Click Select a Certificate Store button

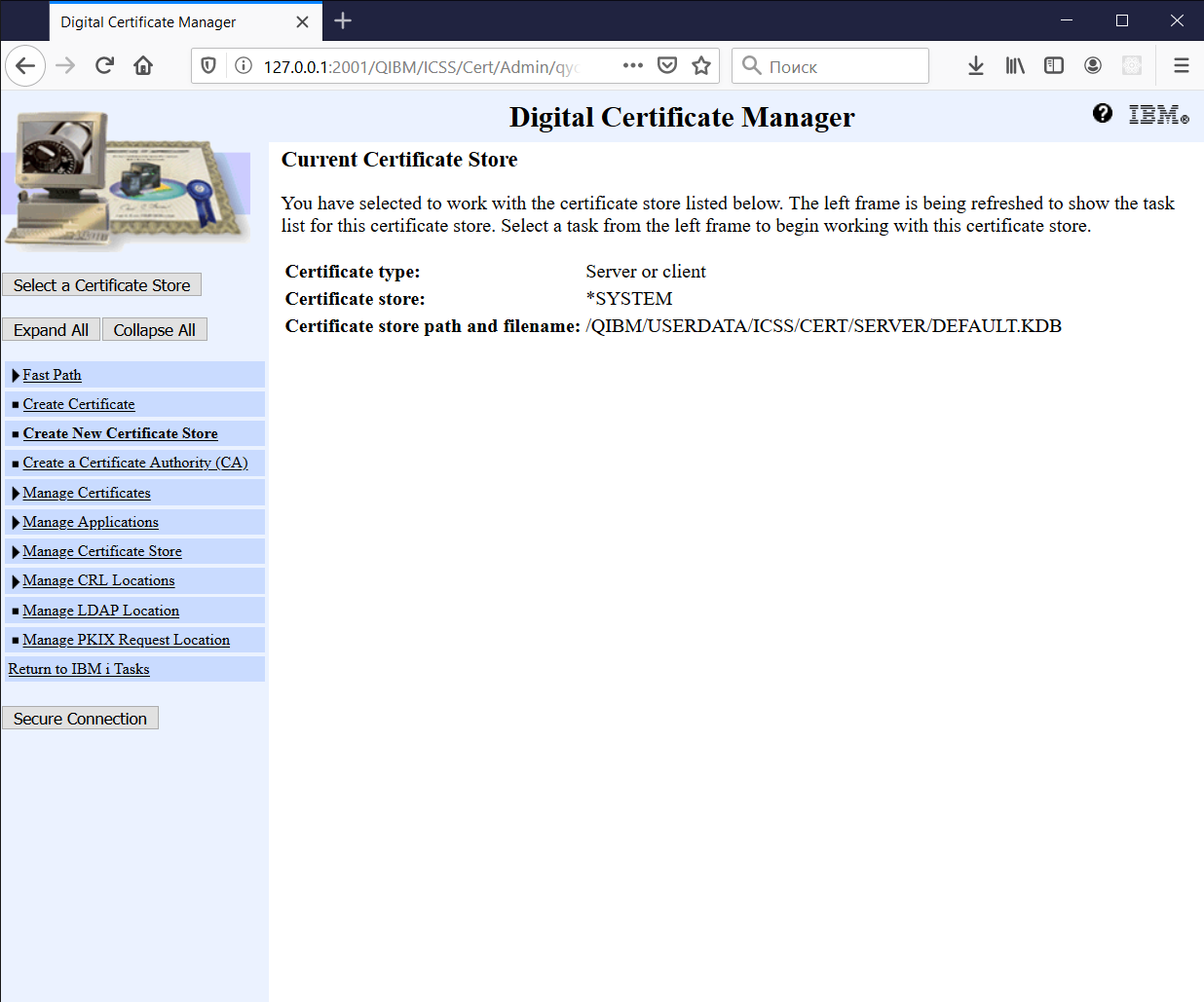[102, 285]
